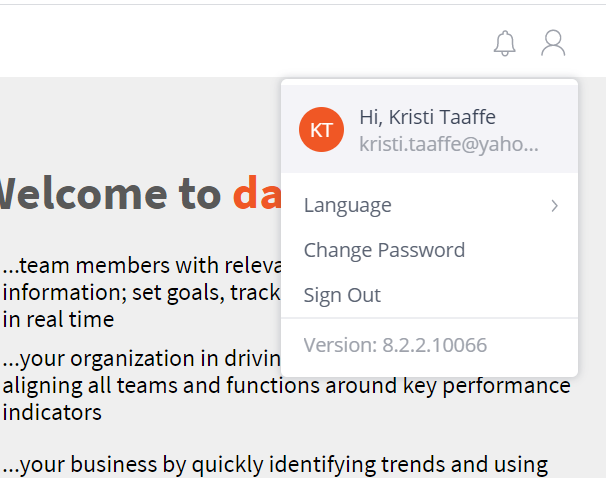Viewport: 606px width, 478px height.
Task: Click the Hi, Kristi Taaffe greeting
Action: coord(427,117)
